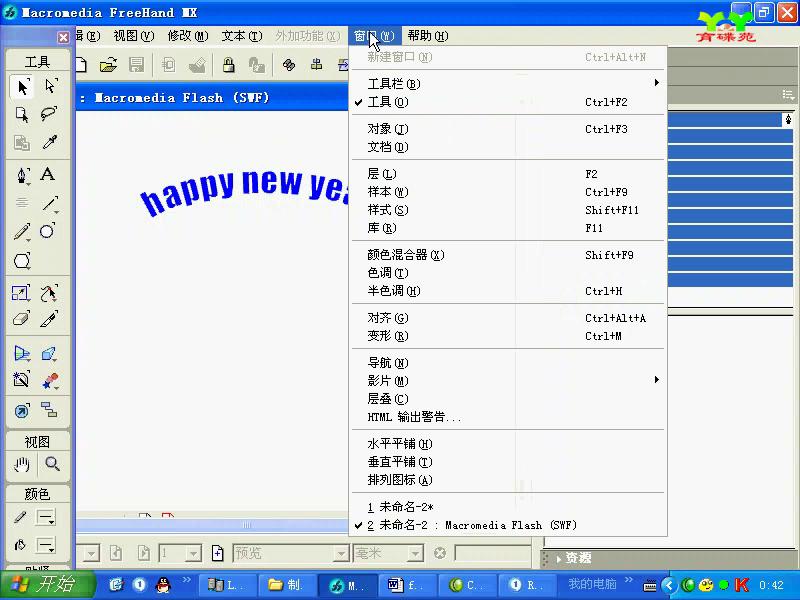Toggle the 层 (L) panel
This screenshot has height=600, width=800.
coord(508,174)
